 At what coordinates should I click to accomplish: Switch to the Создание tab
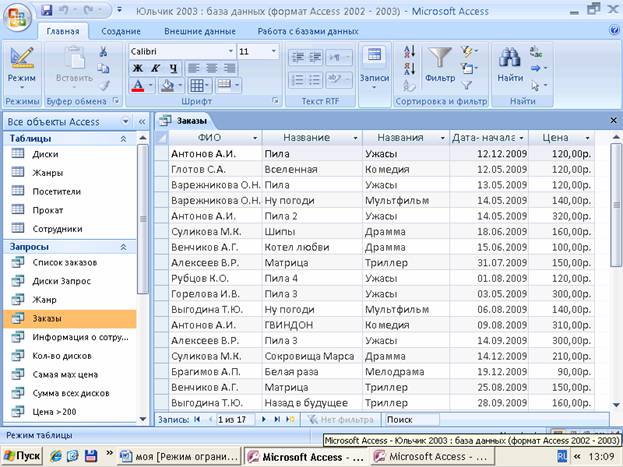click(x=121, y=31)
